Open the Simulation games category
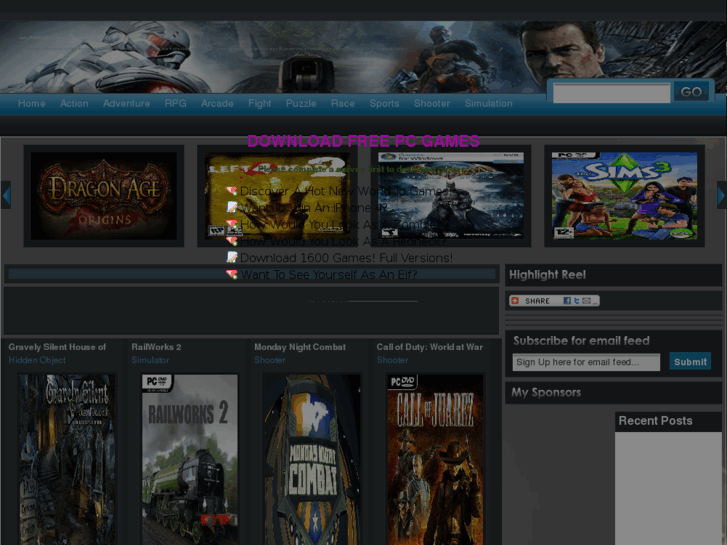 point(488,103)
